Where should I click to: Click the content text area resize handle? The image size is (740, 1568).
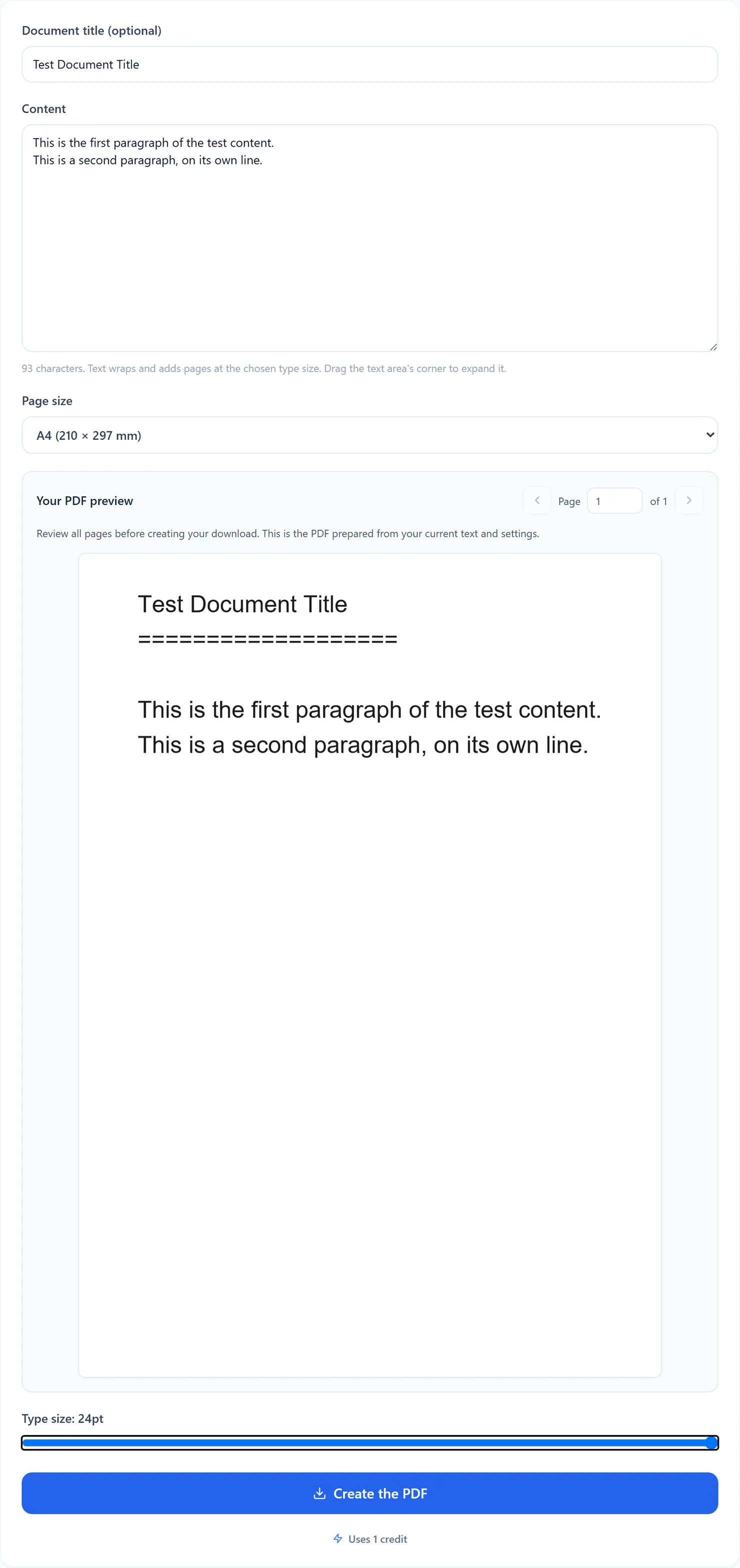713,347
